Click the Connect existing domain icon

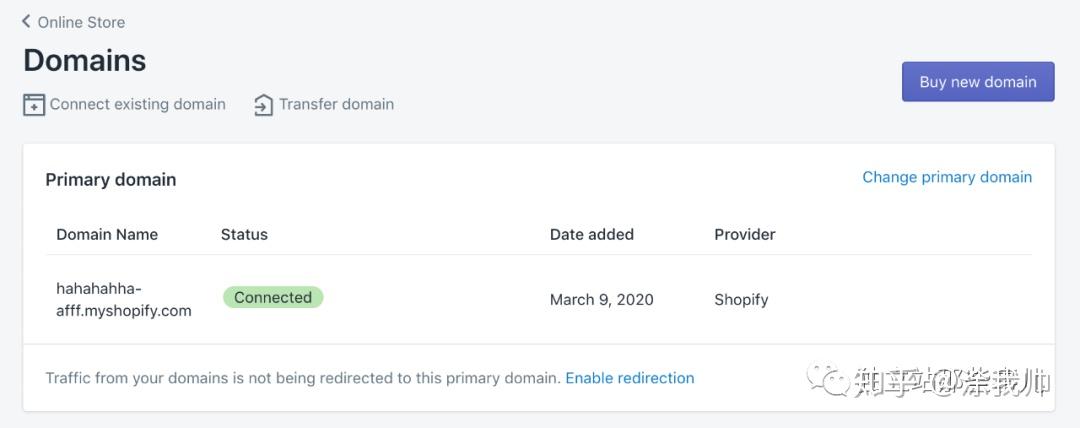(34, 105)
